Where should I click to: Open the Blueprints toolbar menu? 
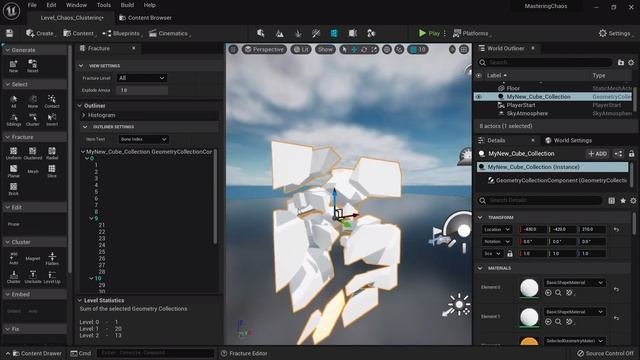coord(122,33)
